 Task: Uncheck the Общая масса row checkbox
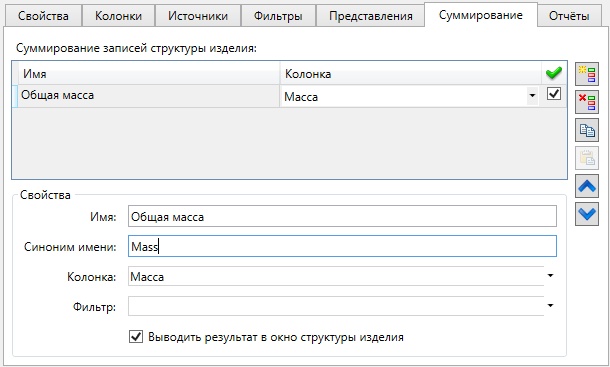(x=554, y=94)
